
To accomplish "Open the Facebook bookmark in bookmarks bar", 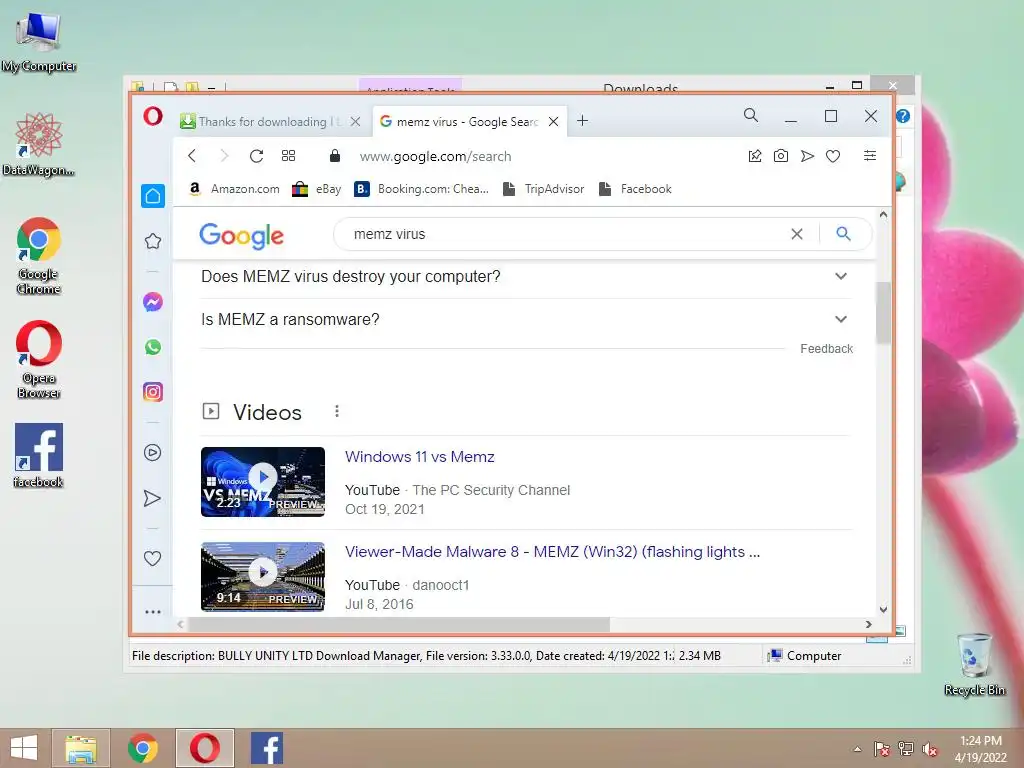I will tap(635, 189).
